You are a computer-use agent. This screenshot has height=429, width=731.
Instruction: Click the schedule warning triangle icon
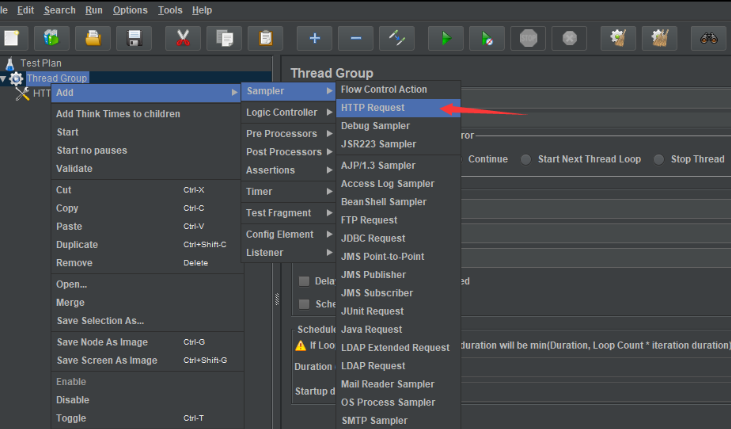tap(301, 346)
